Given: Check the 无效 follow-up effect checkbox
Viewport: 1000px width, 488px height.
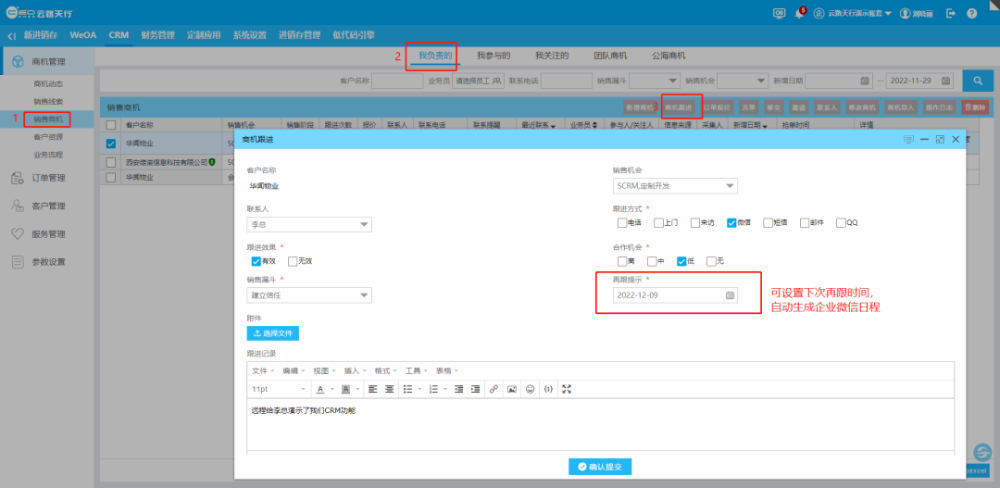Looking at the screenshot, I should [x=293, y=261].
